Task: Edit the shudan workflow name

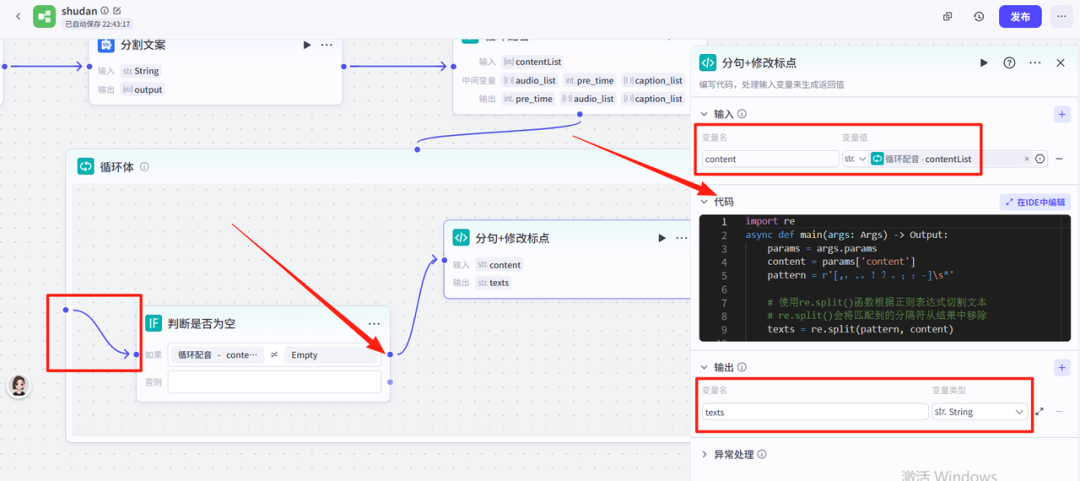Action: tap(117, 10)
